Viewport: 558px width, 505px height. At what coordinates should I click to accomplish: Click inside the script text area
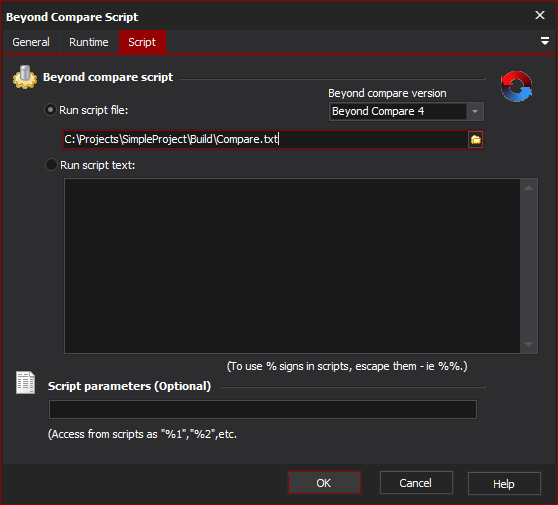[292, 266]
